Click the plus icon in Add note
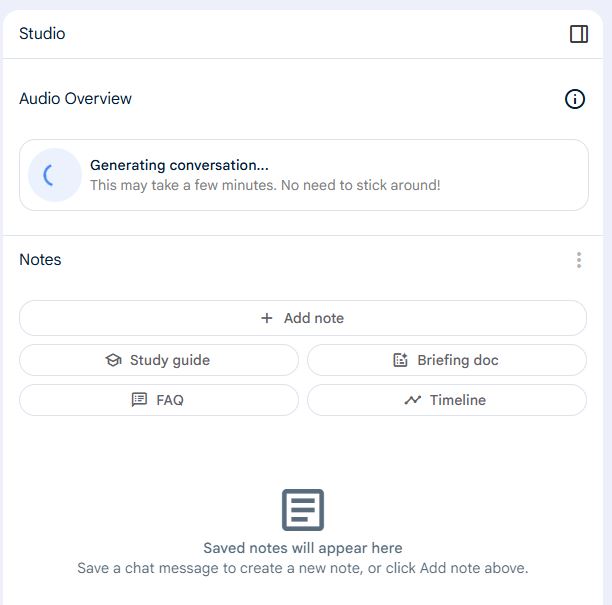The image size is (612, 605). pyautogui.click(x=267, y=318)
